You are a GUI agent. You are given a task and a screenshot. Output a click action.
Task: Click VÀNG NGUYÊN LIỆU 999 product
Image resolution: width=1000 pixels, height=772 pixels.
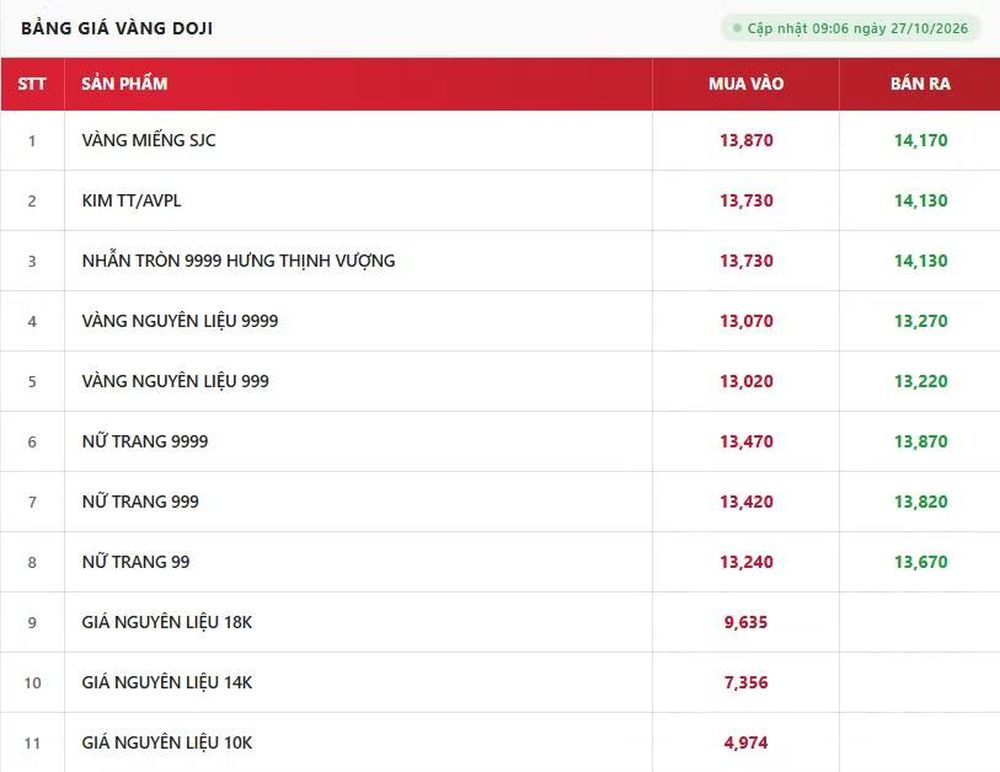pos(175,381)
